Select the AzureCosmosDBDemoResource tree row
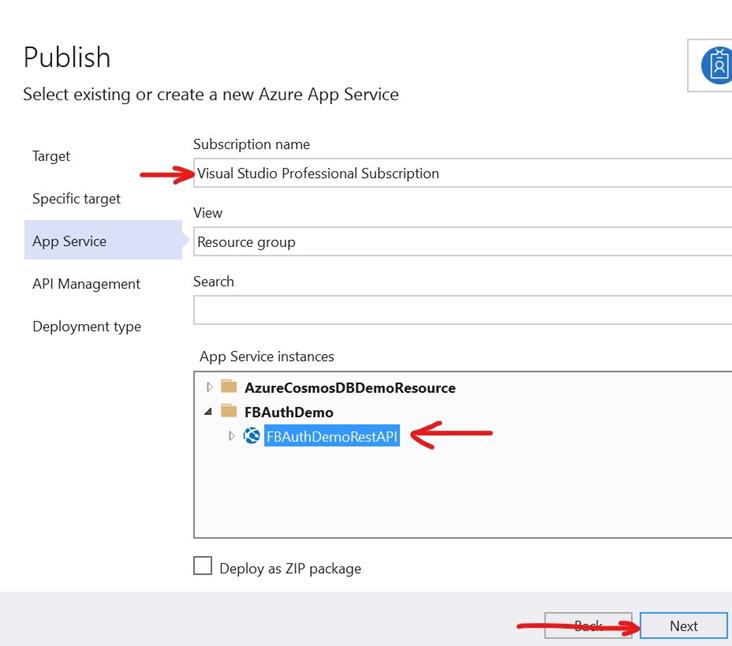 [350, 387]
